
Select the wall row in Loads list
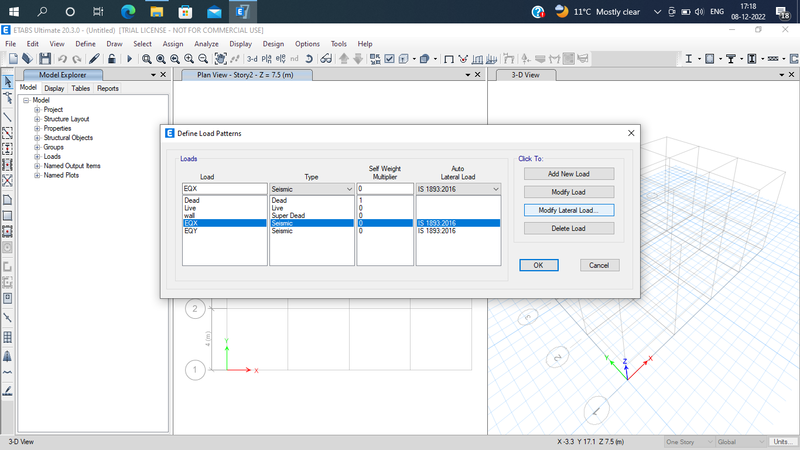point(224,216)
